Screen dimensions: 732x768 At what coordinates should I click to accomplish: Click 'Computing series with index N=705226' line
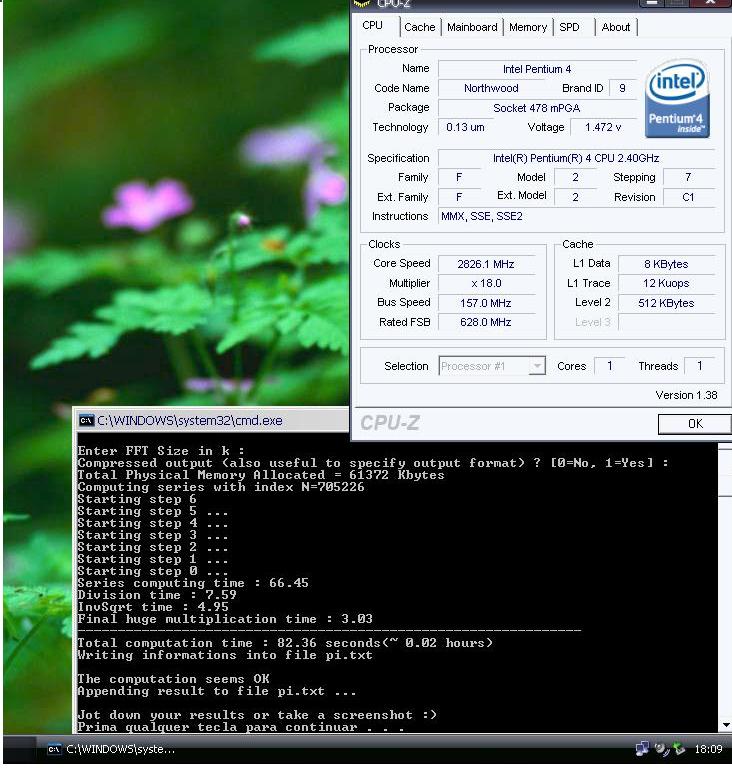click(x=221, y=487)
